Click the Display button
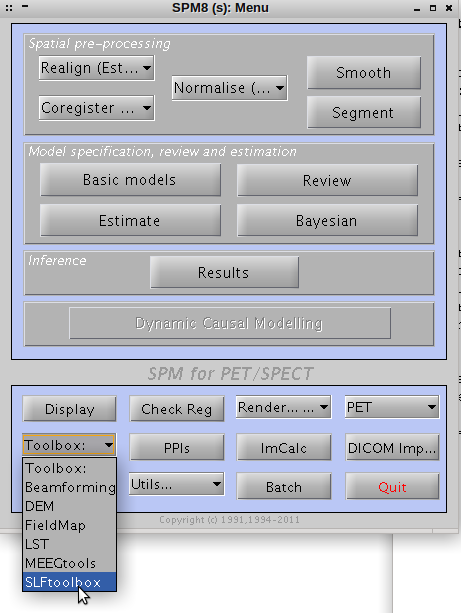This screenshot has width=461, height=613. 70,409
